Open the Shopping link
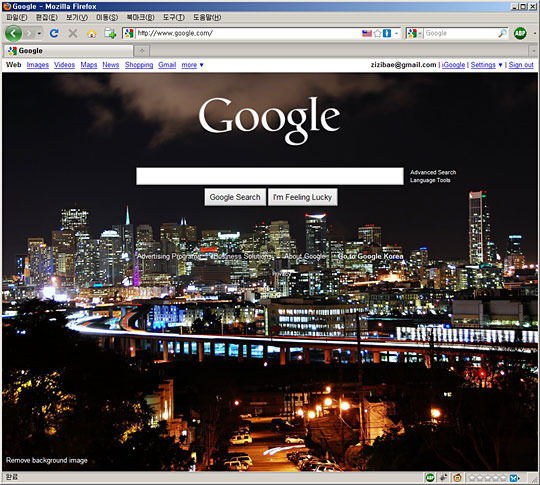This screenshot has height=485, width=540. click(x=139, y=65)
